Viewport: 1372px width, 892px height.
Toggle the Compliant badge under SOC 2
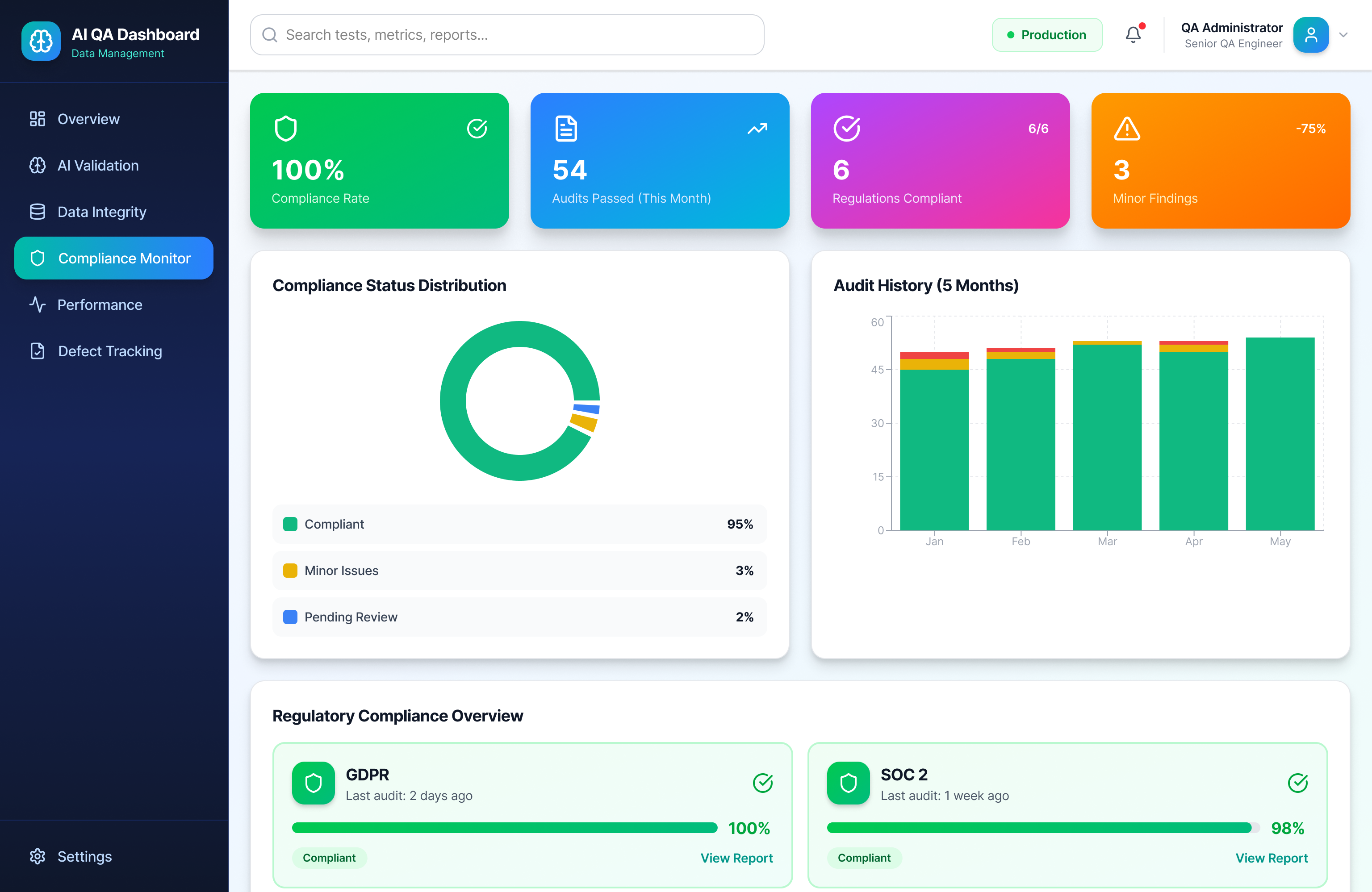(864, 858)
